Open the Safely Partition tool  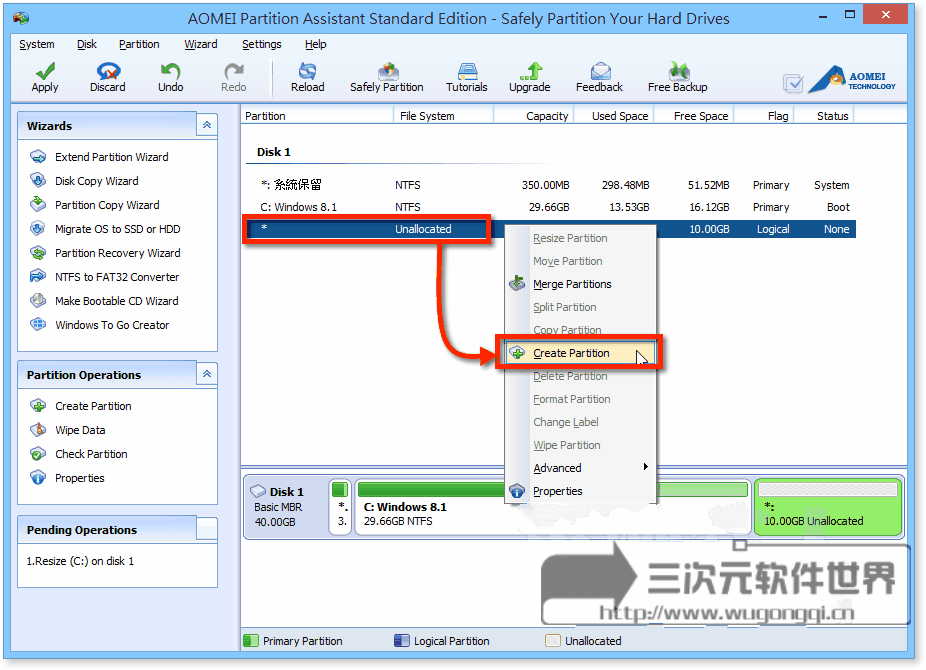coord(386,77)
